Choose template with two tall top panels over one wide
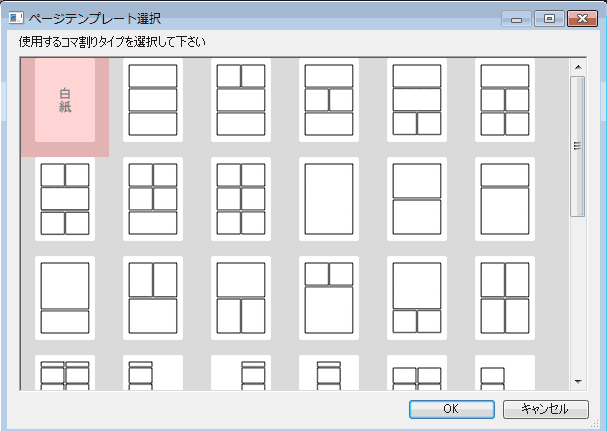The width and height of the screenshot is (607, 431). tap(153, 298)
